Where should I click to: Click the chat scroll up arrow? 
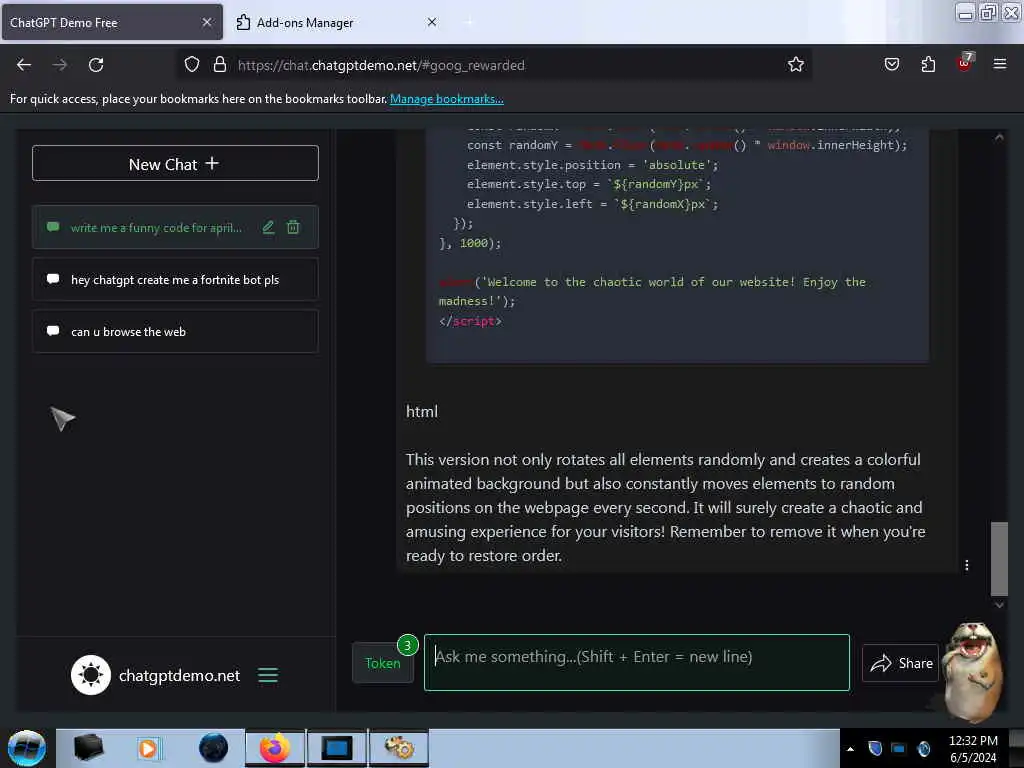click(999, 137)
